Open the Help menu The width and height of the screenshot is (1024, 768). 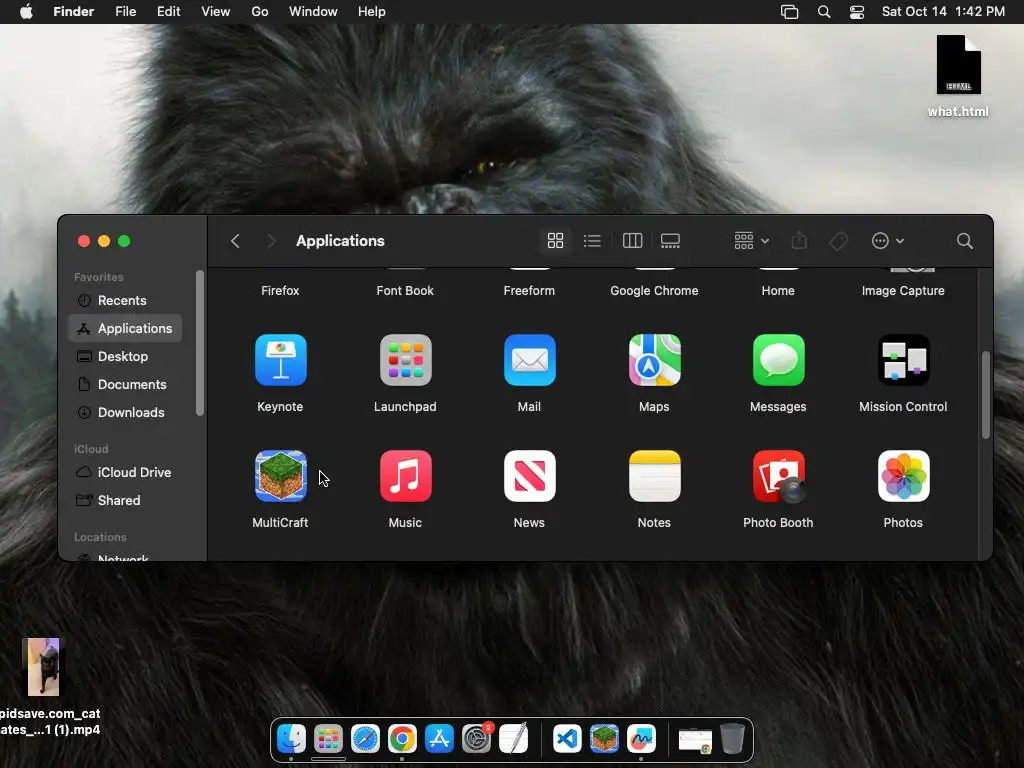click(x=372, y=12)
